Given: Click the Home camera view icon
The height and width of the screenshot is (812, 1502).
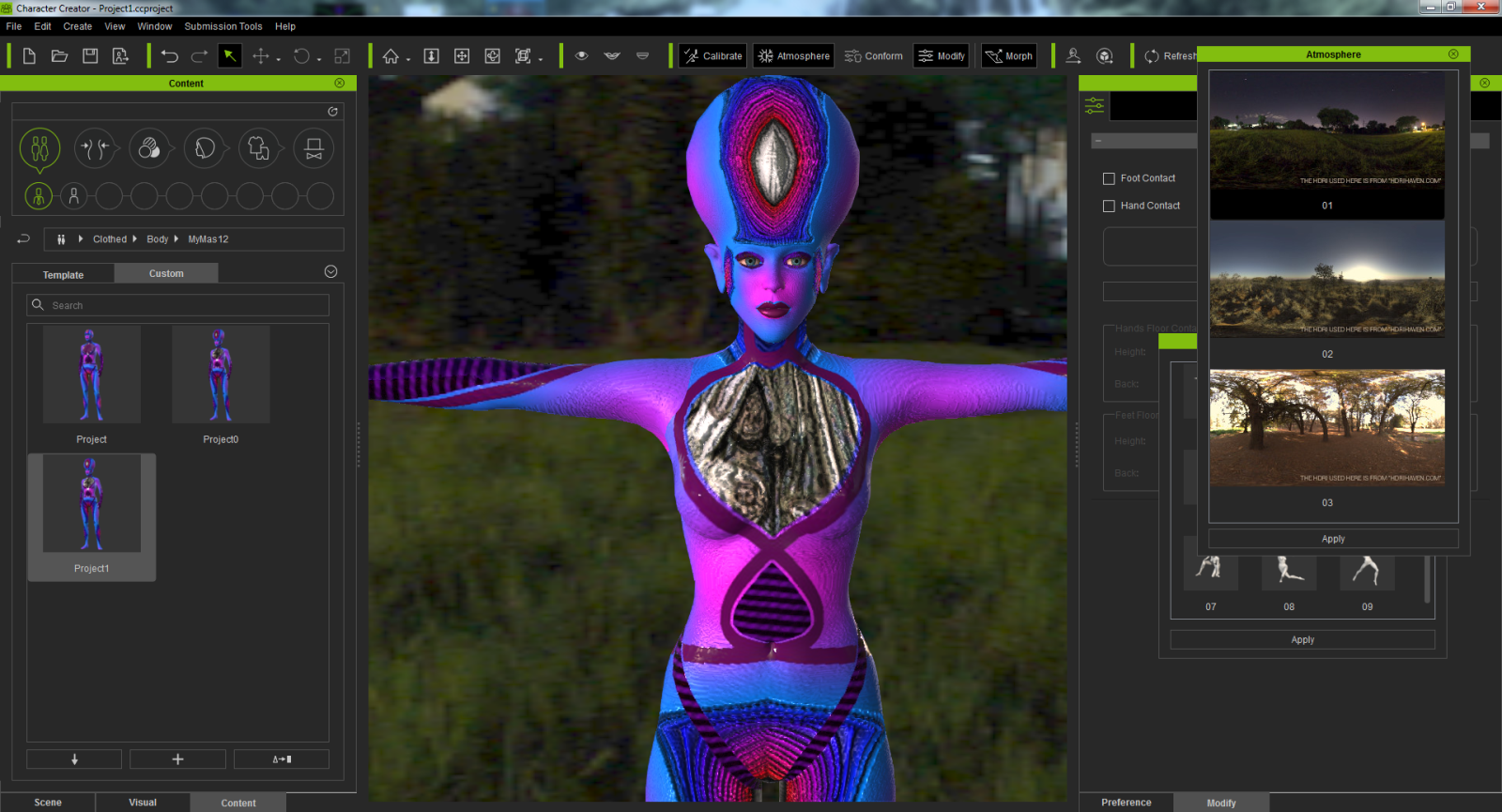Looking at the screenshot, I should 391,56.
